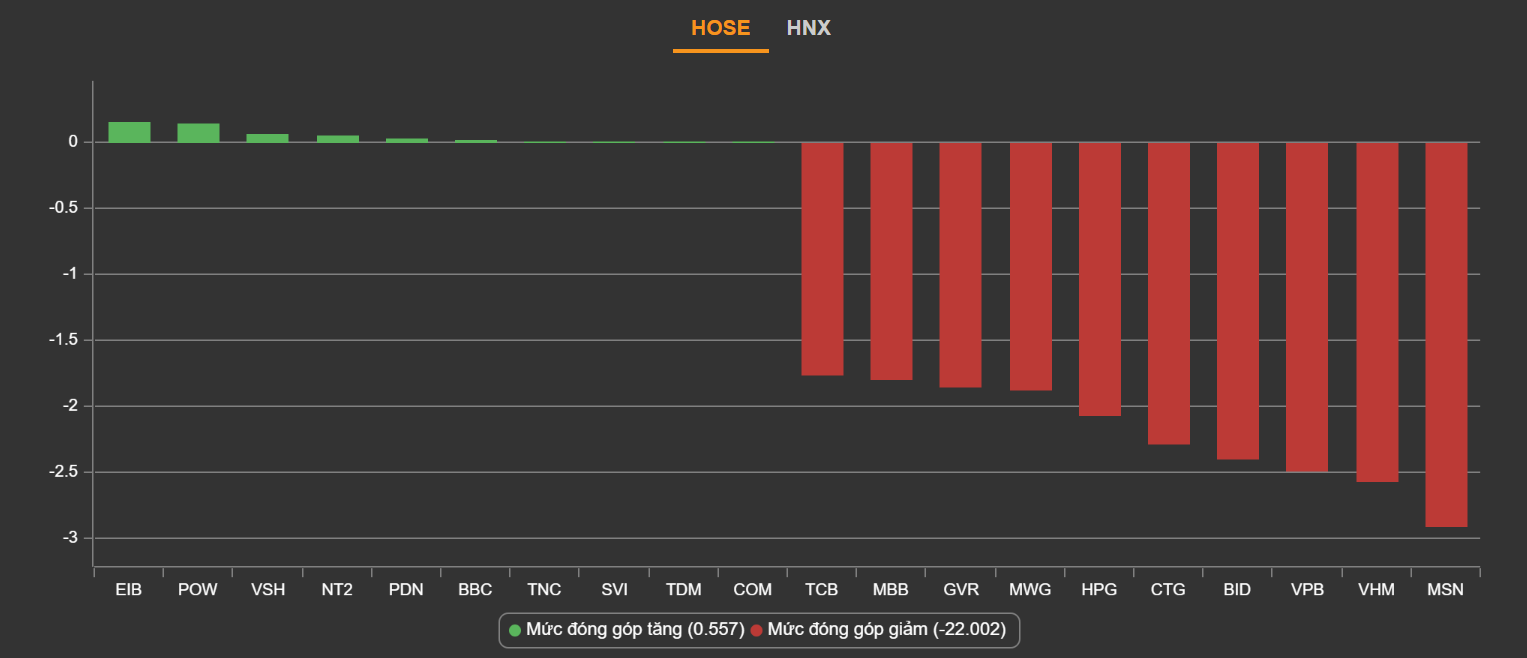1527x658 pixels.
Task: Click the red VPB bar
Action: coord(1307,306)
